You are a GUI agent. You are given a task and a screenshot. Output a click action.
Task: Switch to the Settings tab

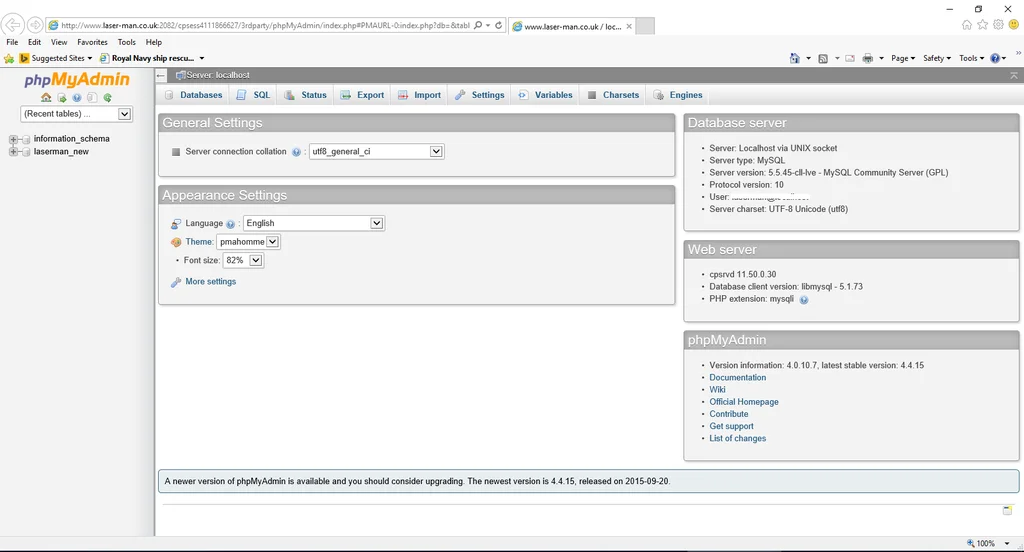click(480, 95)
